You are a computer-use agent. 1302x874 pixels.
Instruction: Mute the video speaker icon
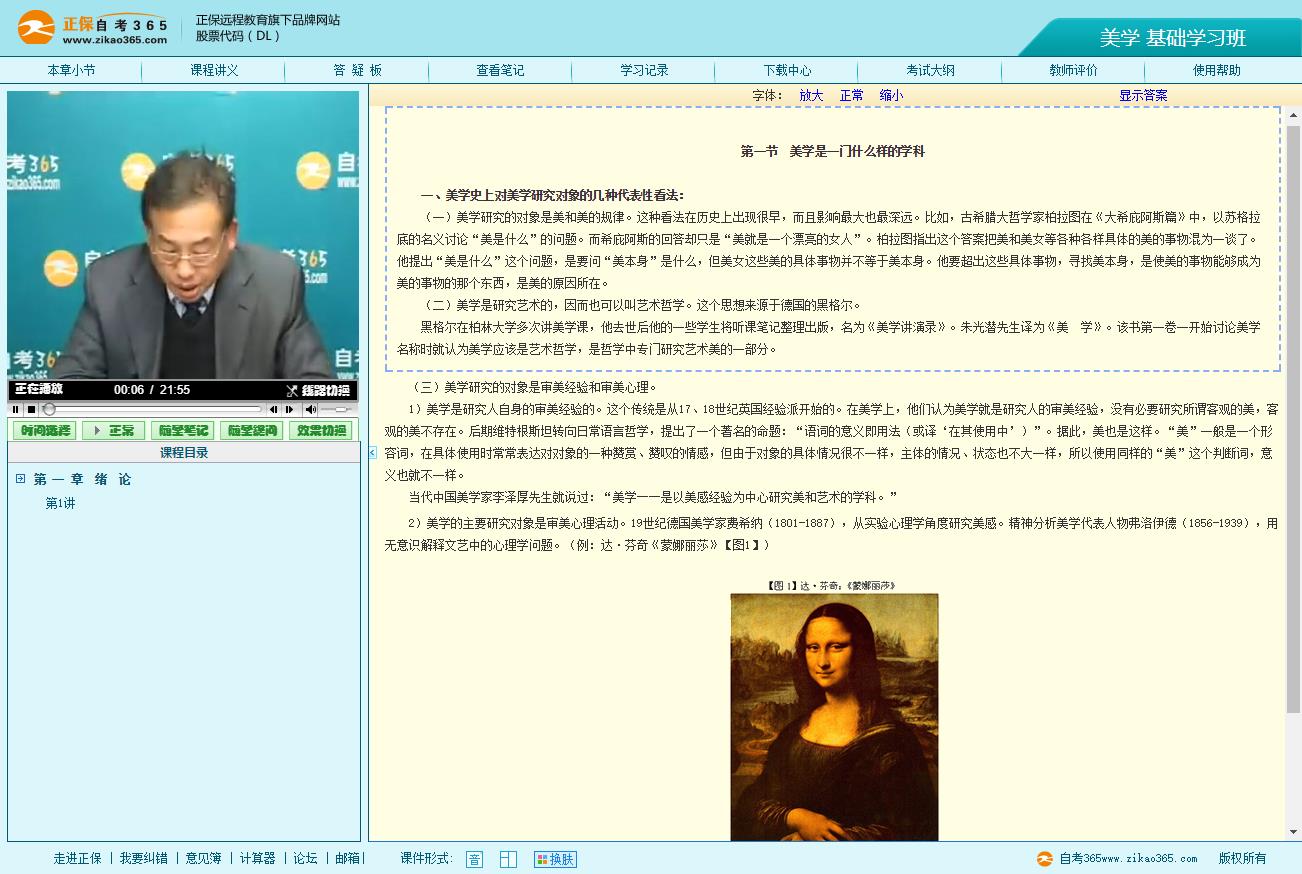point(311,409)
